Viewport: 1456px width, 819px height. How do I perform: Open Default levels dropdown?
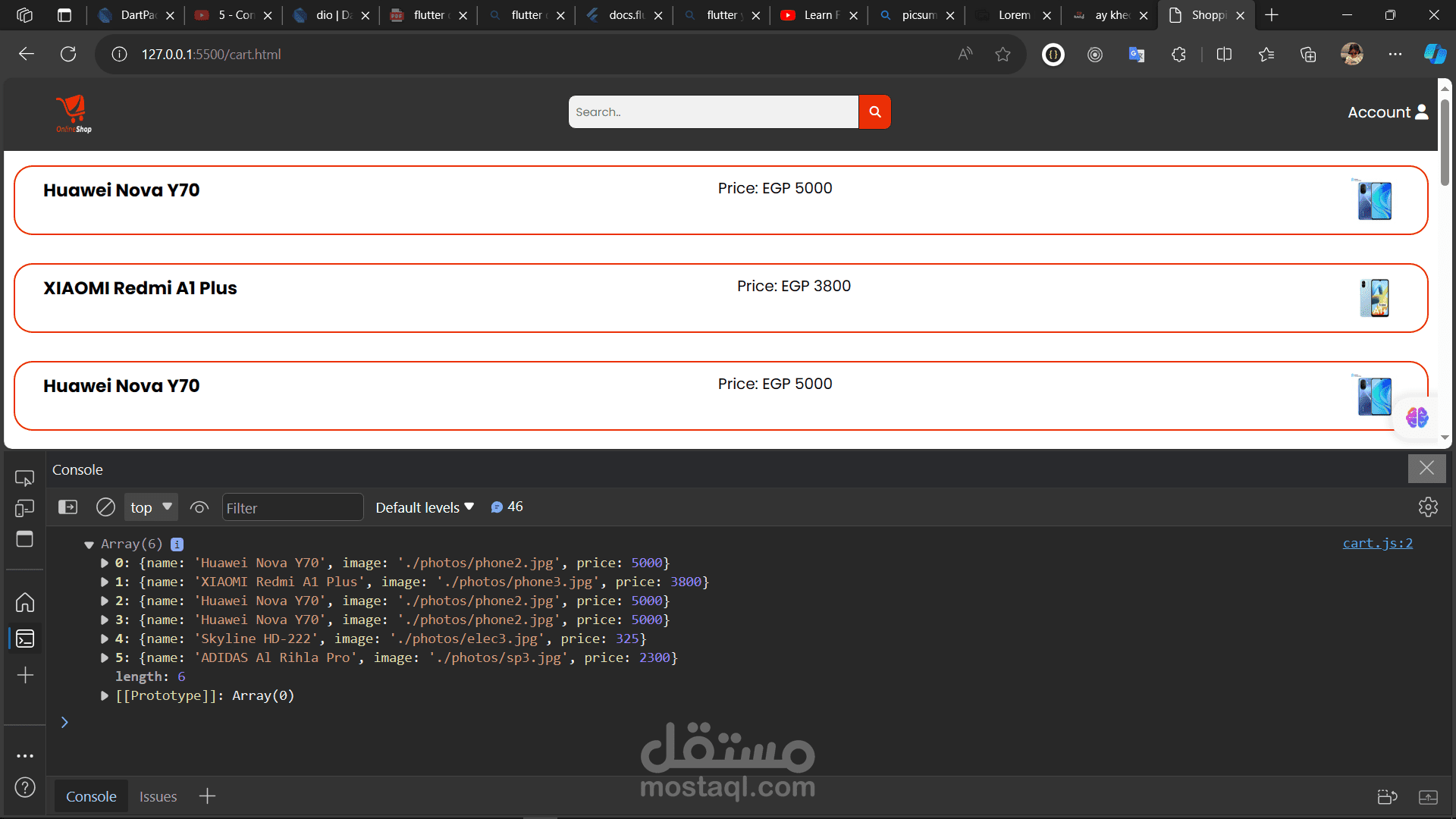425,507
